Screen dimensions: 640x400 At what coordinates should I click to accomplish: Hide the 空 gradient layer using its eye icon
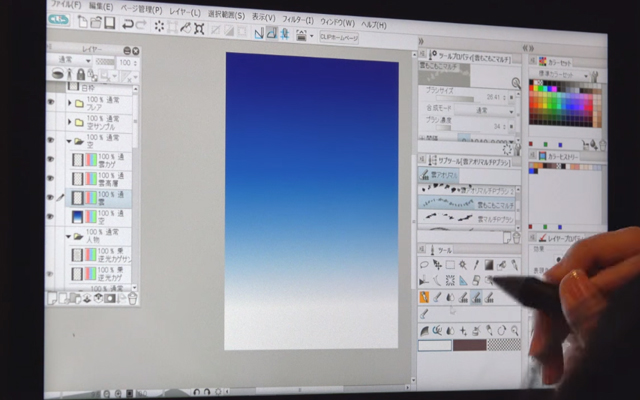point(51,216)
